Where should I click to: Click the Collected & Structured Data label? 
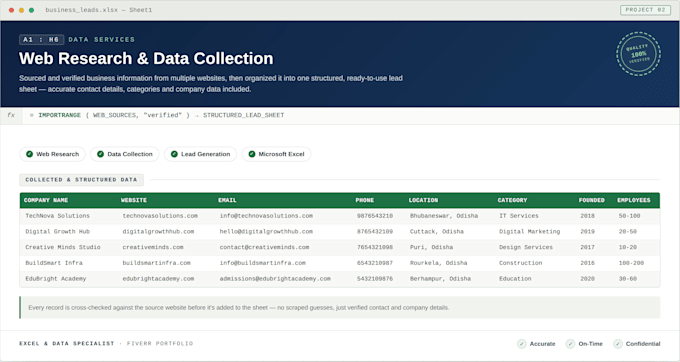[x=81, y=179]
